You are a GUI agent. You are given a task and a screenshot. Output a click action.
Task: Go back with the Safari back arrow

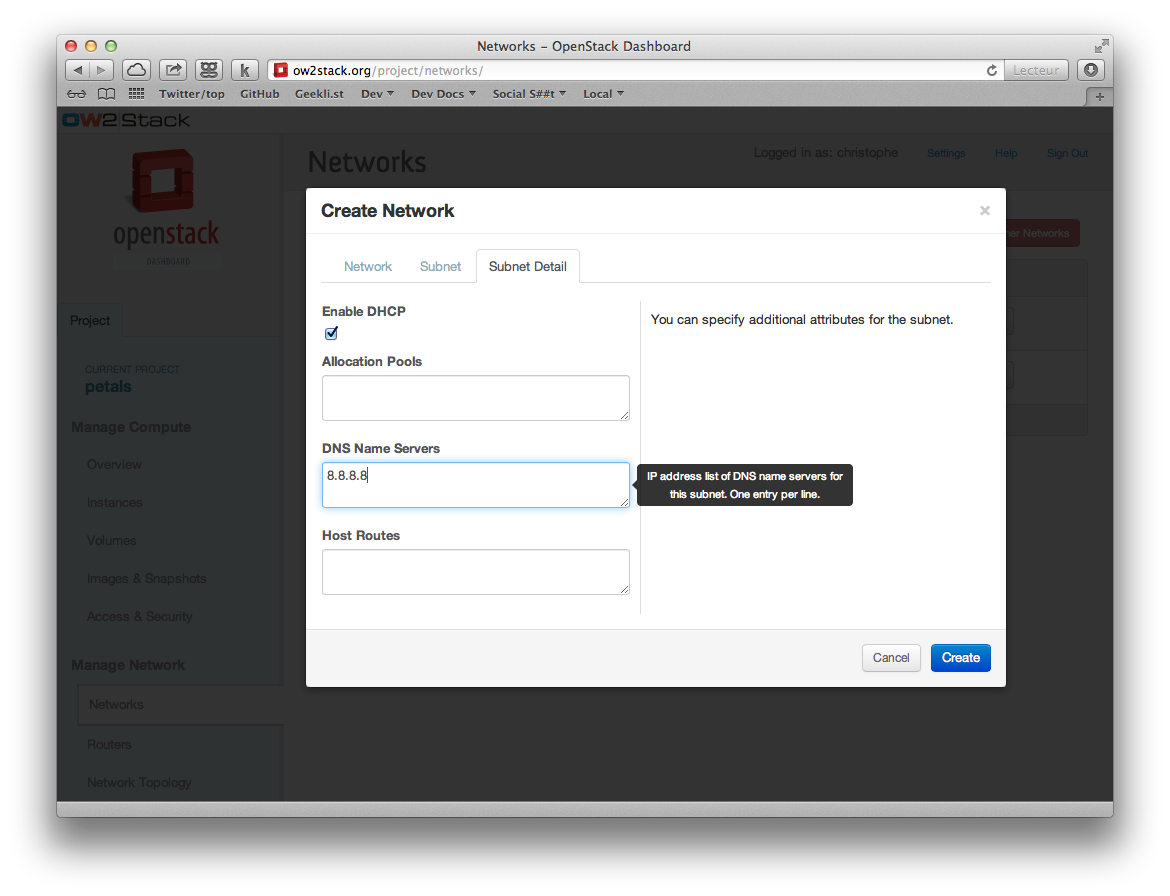78,70
